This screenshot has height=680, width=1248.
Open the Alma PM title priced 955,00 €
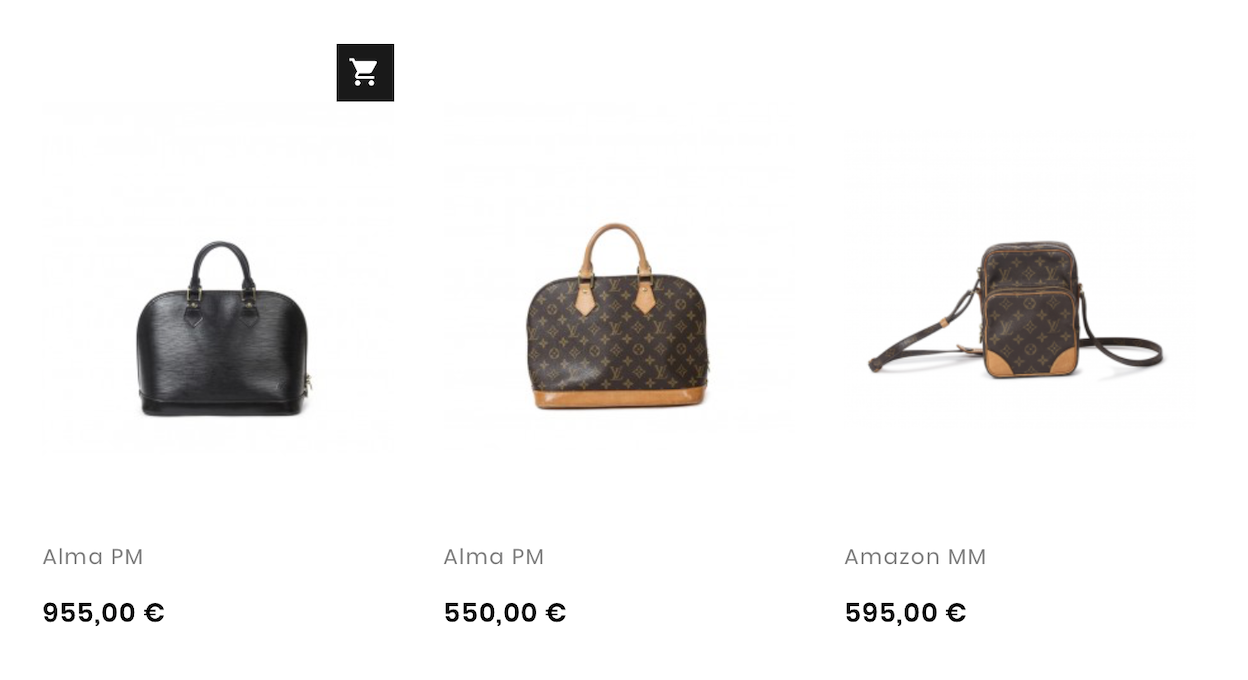coord(93,557)
